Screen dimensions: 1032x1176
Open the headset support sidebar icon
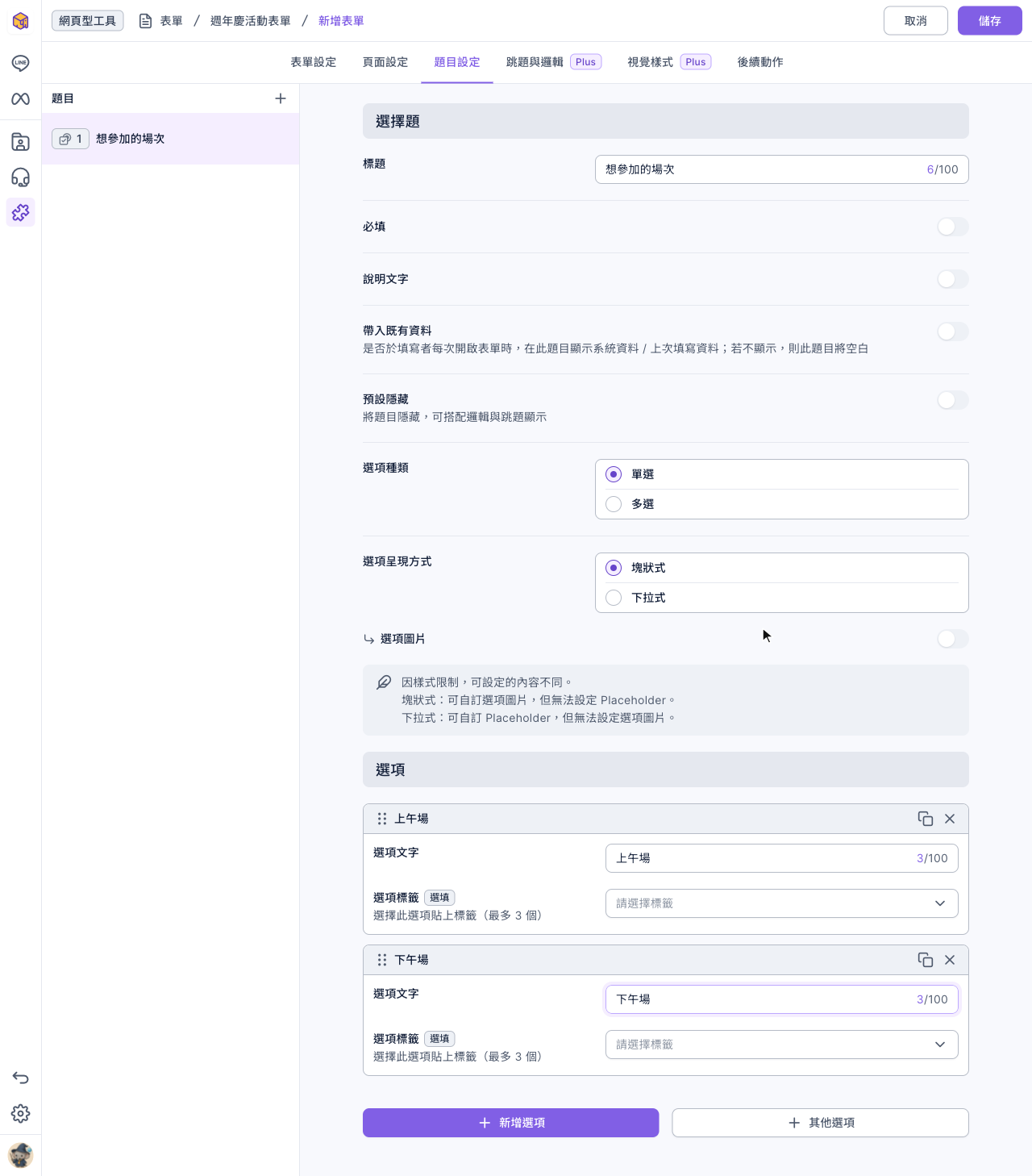[20, 177]
